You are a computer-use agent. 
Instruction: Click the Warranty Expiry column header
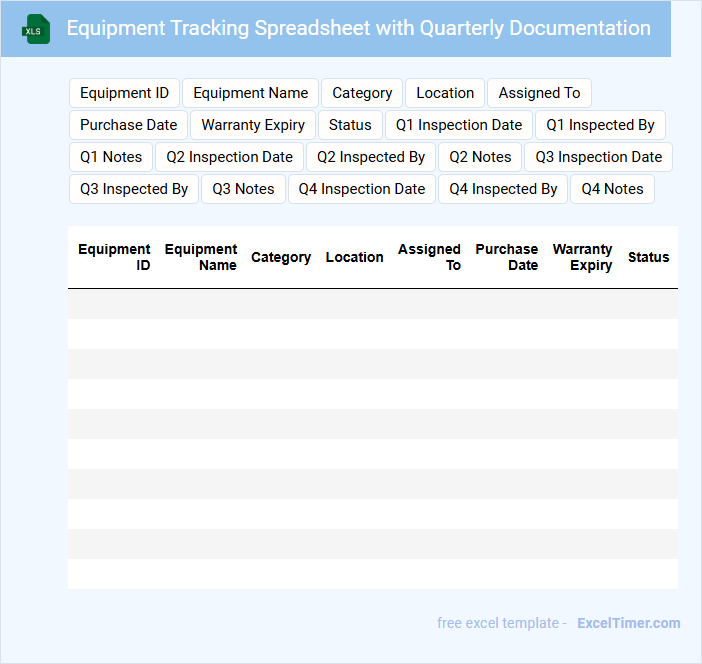pos(582,257)
